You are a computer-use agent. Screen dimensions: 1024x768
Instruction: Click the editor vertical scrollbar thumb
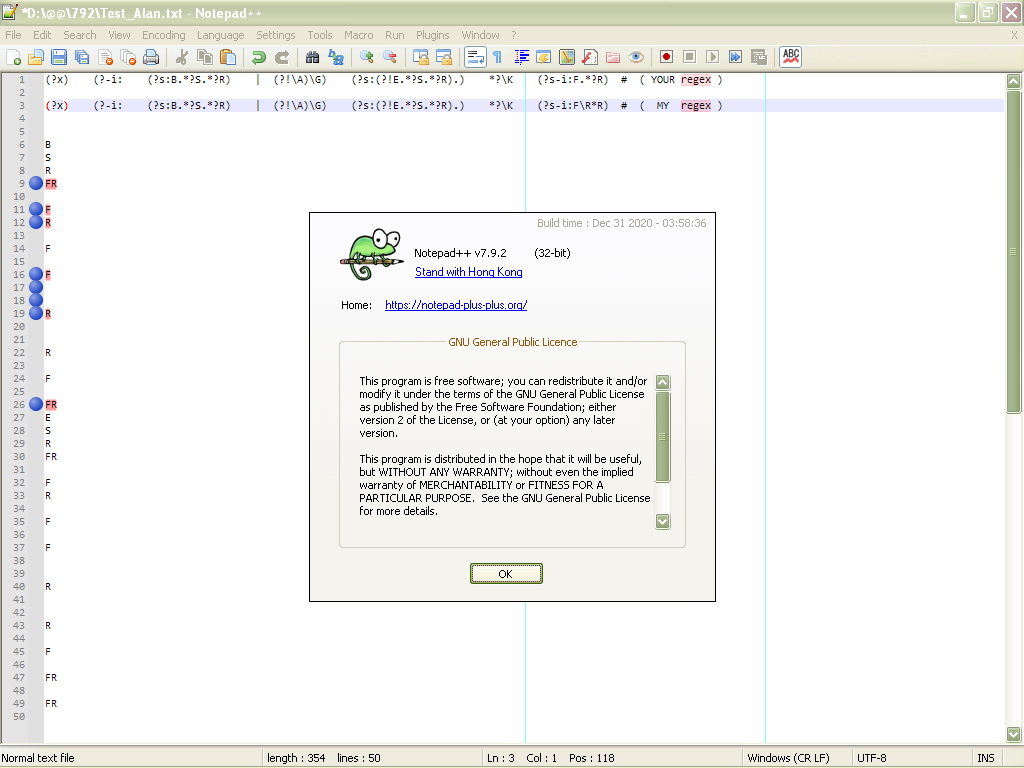pos(1014,251)
